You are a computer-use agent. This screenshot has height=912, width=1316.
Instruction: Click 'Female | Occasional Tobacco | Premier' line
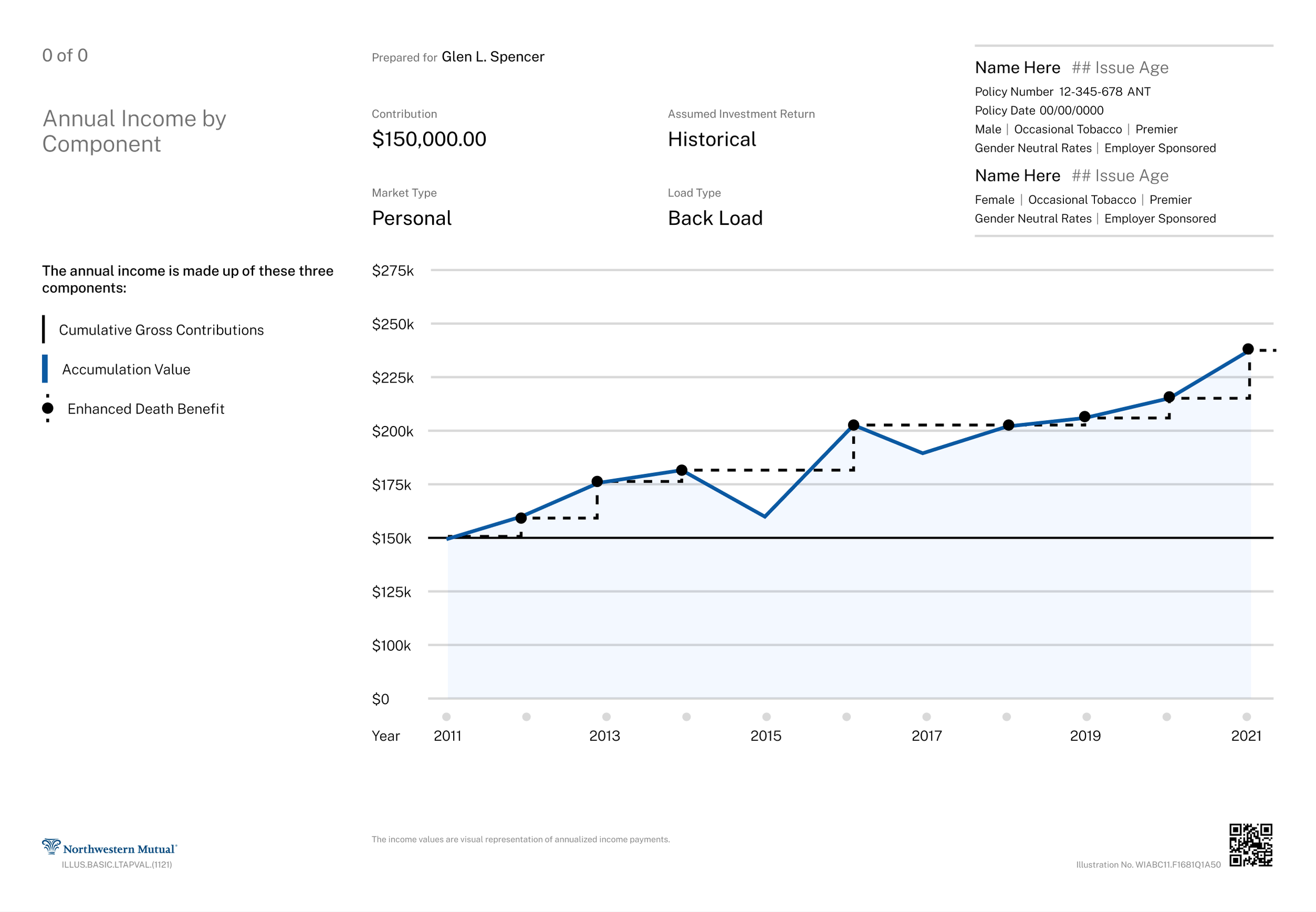[x=1083, y=200]
